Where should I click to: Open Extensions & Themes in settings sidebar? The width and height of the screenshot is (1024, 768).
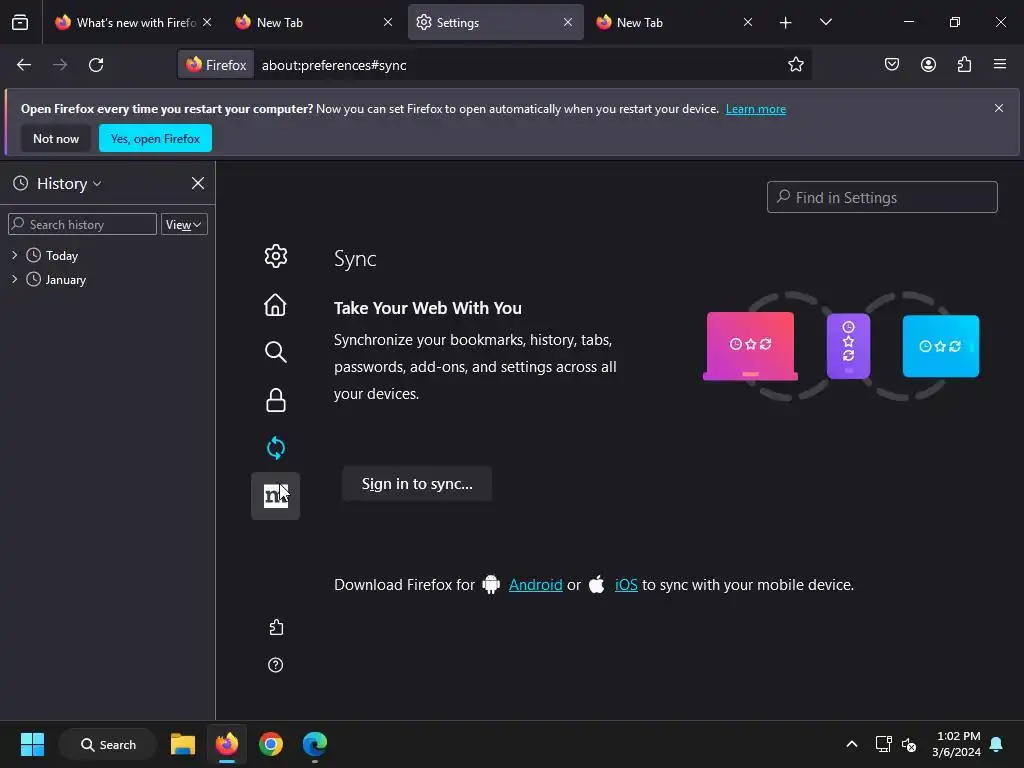click(x=276, y=628)
